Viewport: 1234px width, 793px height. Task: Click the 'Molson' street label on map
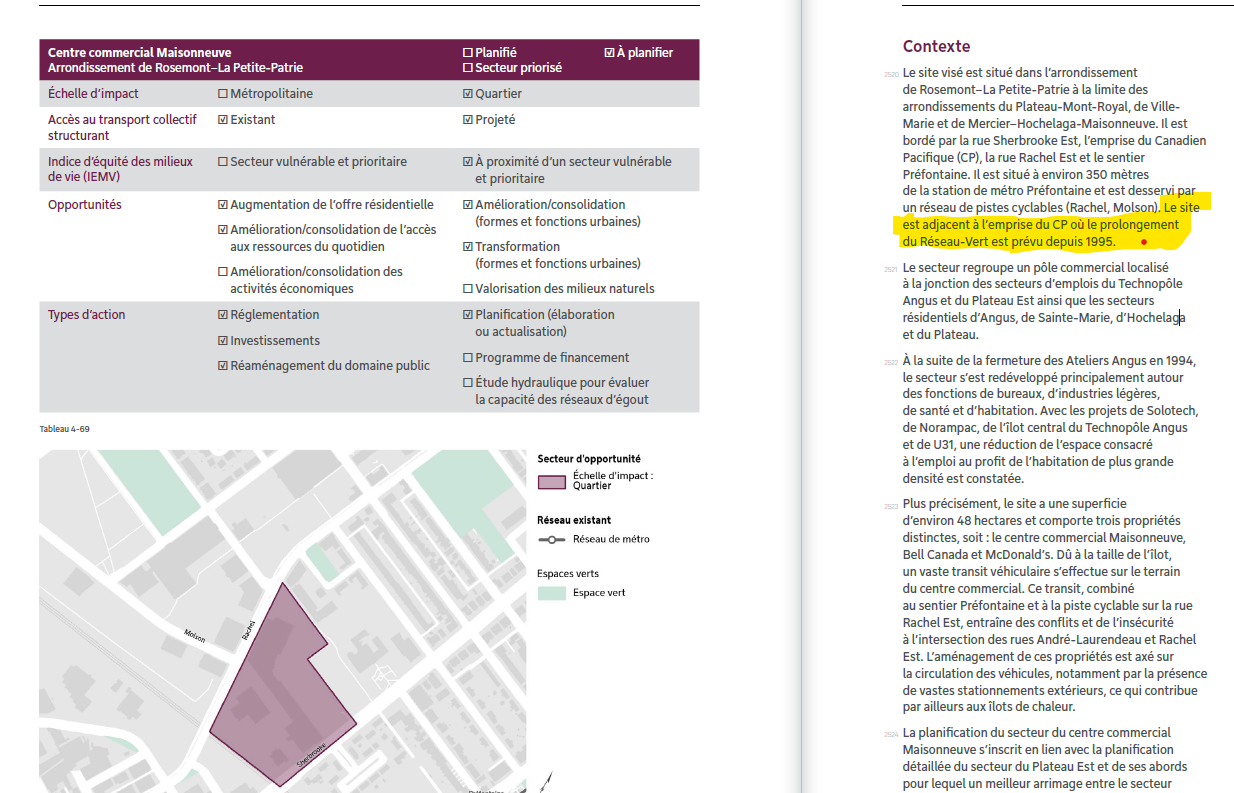[x=196, y=636]
